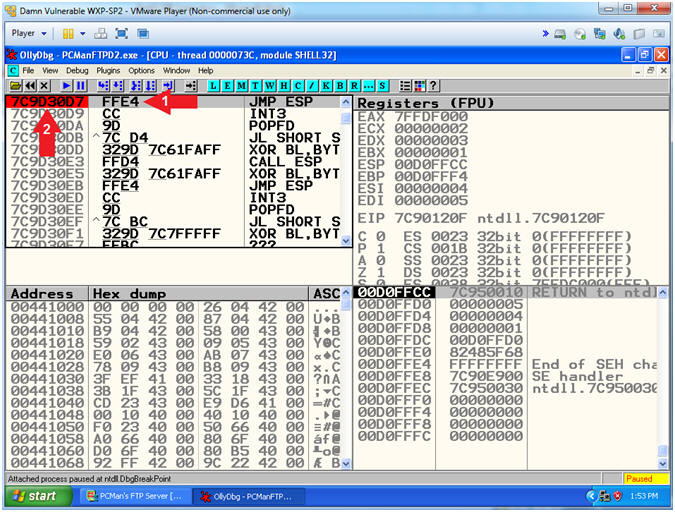Viewport: 675px width, 512px height.
Task: Open Call stack with K button
Action: [326, 86]
